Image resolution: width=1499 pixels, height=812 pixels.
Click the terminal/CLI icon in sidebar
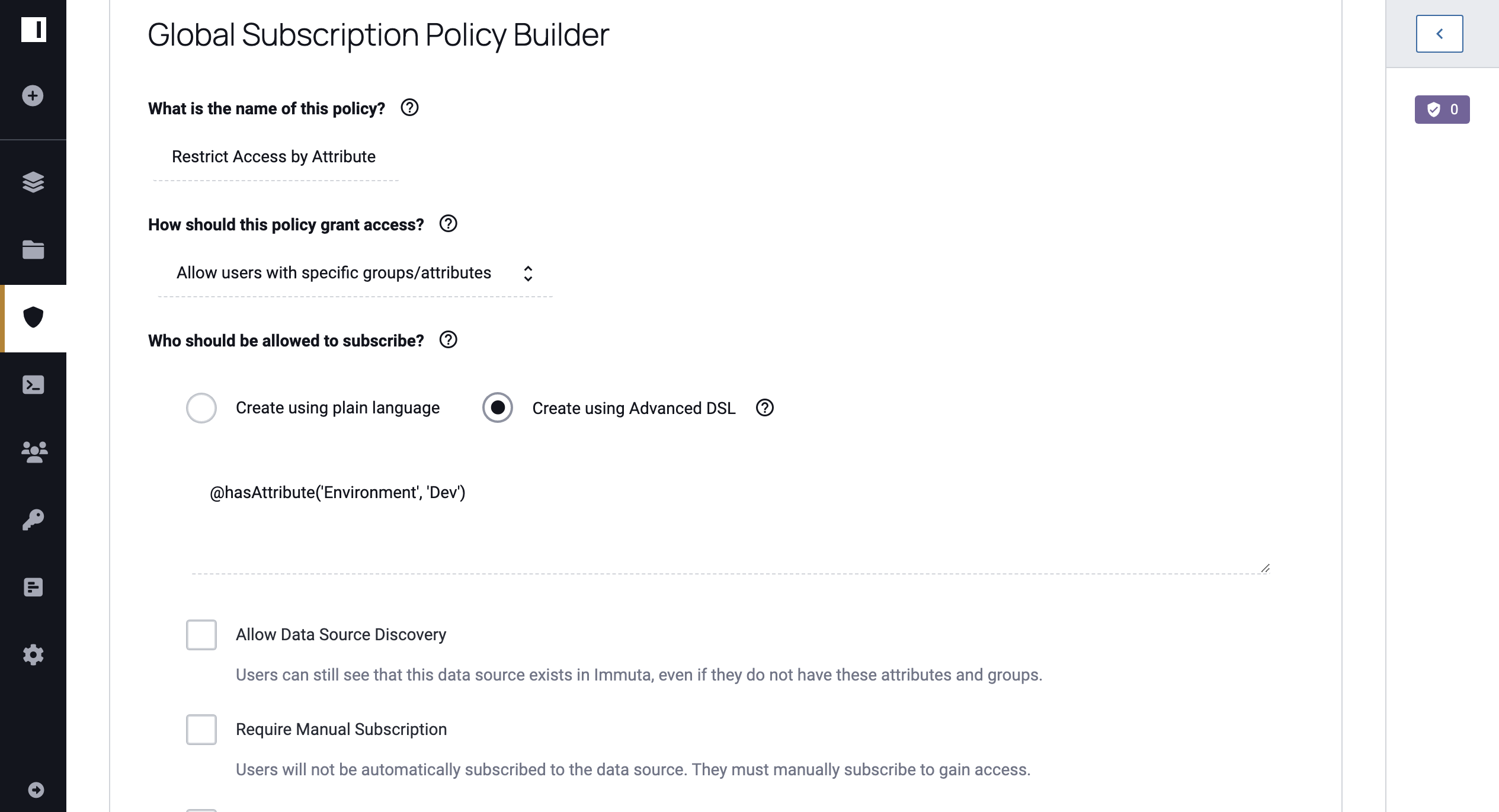point(33,385)
